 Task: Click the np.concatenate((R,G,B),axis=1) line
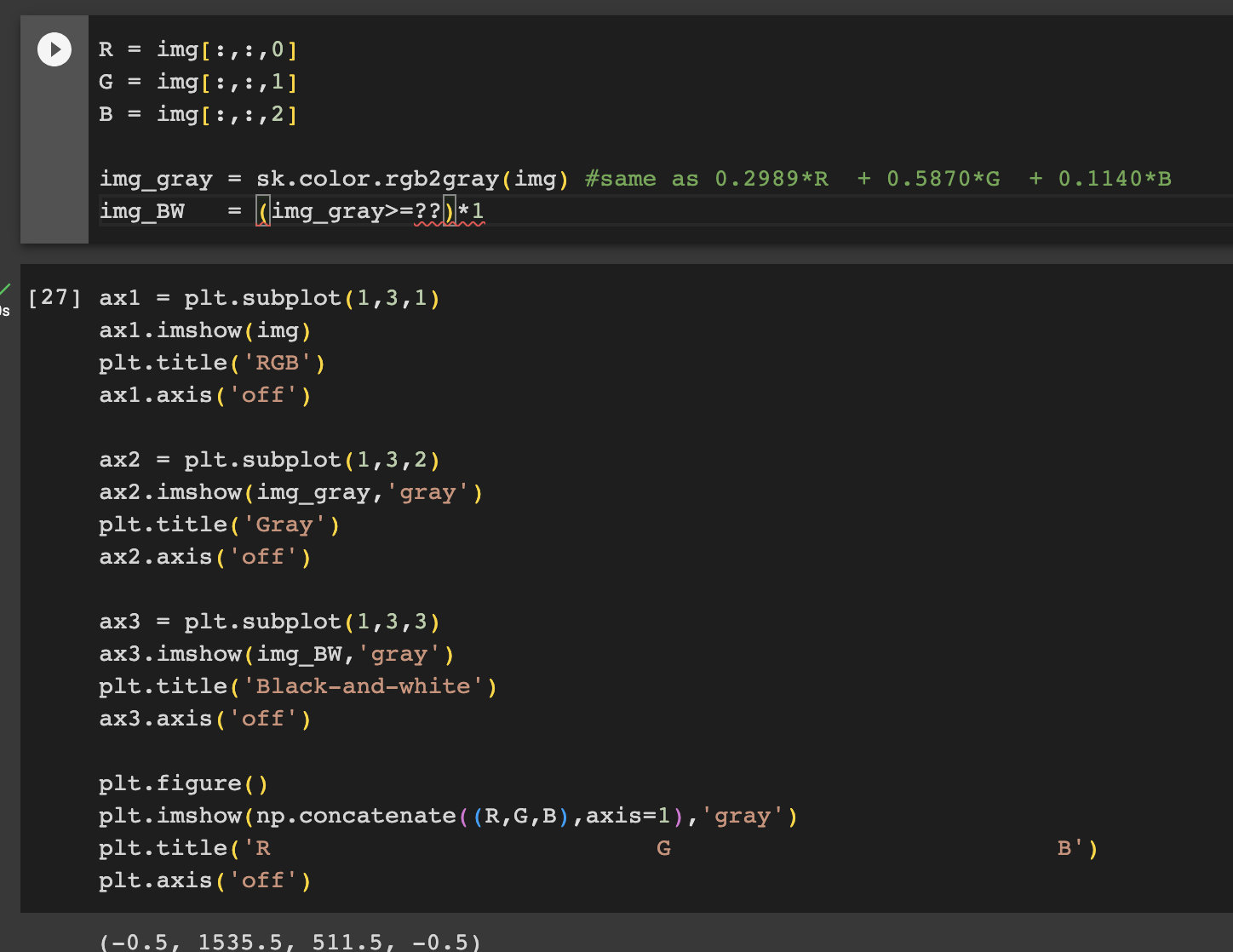pos(448,816)
